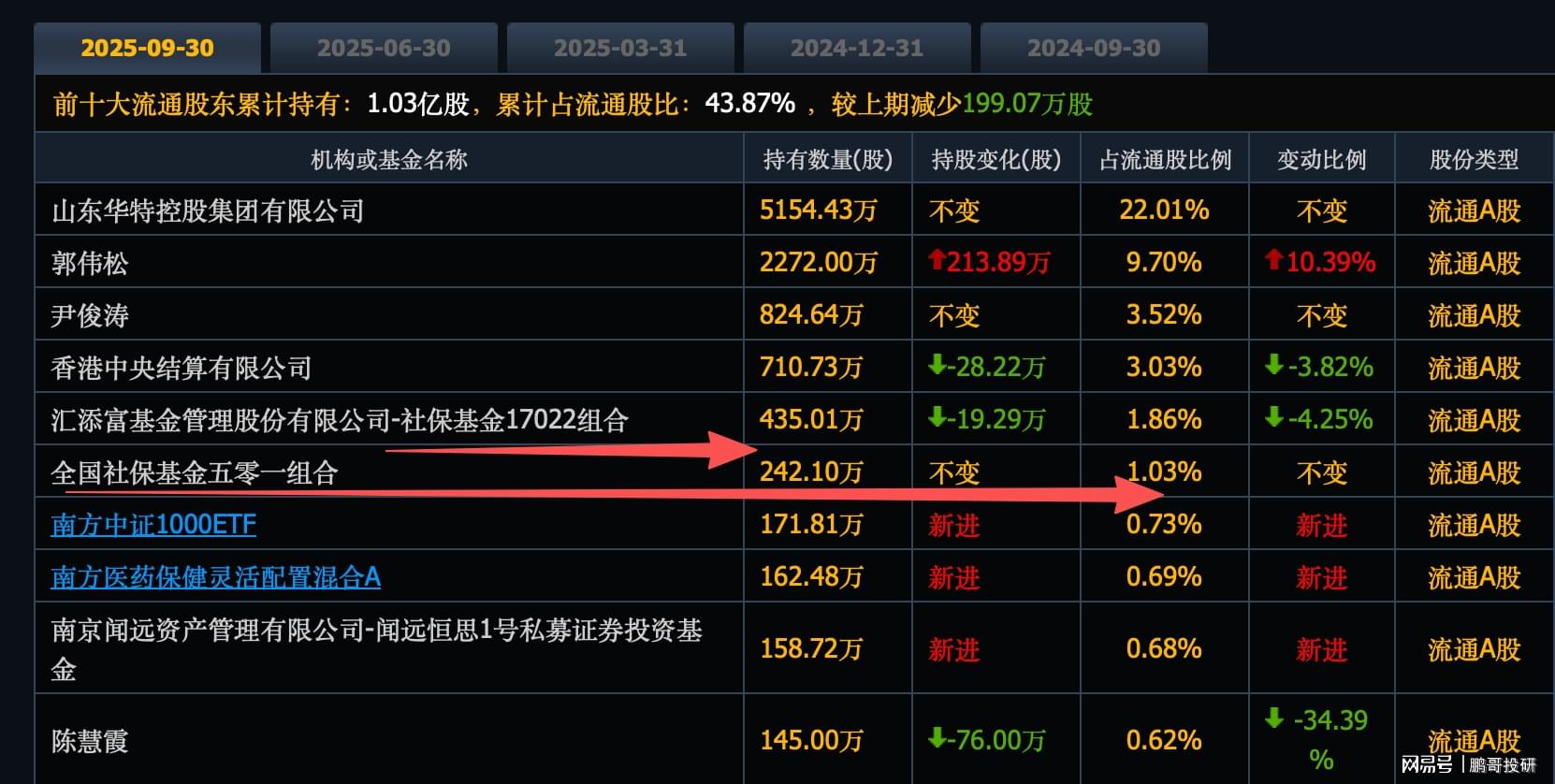Click the green down arrow beside -4.25%
The image size is (1555, 784).
click(x=1273, y=418)
